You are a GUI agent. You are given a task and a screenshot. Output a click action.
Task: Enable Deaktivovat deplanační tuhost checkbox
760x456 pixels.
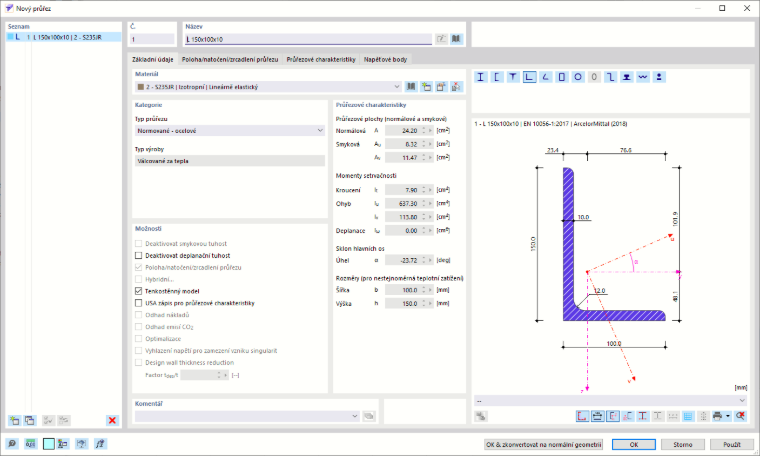[x=139, y=255]
